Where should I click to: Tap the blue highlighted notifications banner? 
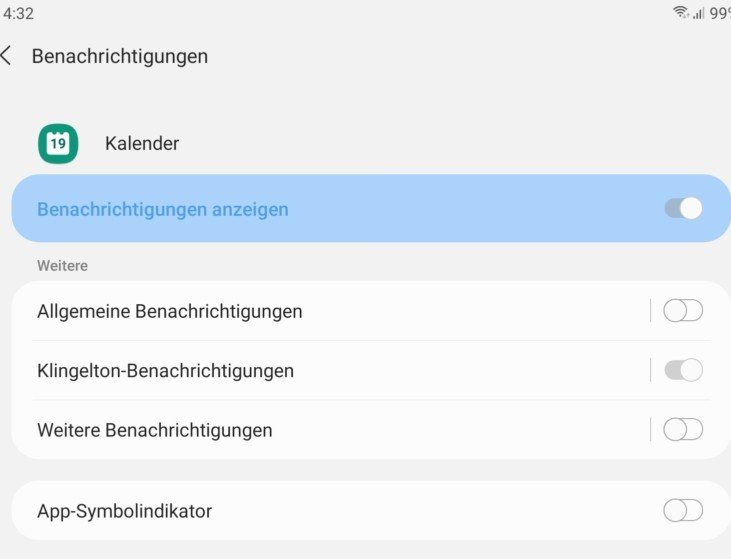(371, 208)
